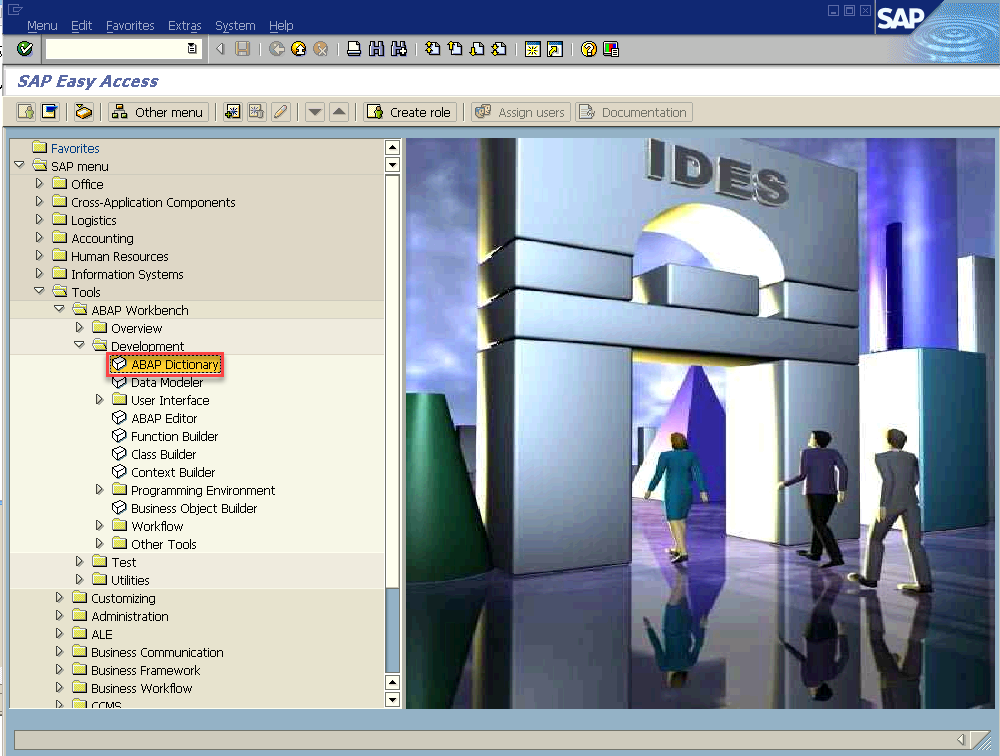Click the Move Favorites Down arrow
The image size is (1000, 756).
(314, 112)
